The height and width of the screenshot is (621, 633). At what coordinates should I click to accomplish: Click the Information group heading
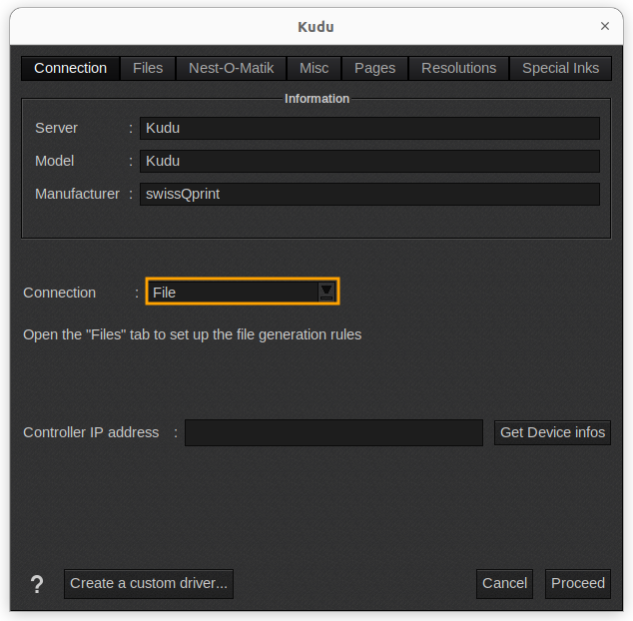pos(317,99)
